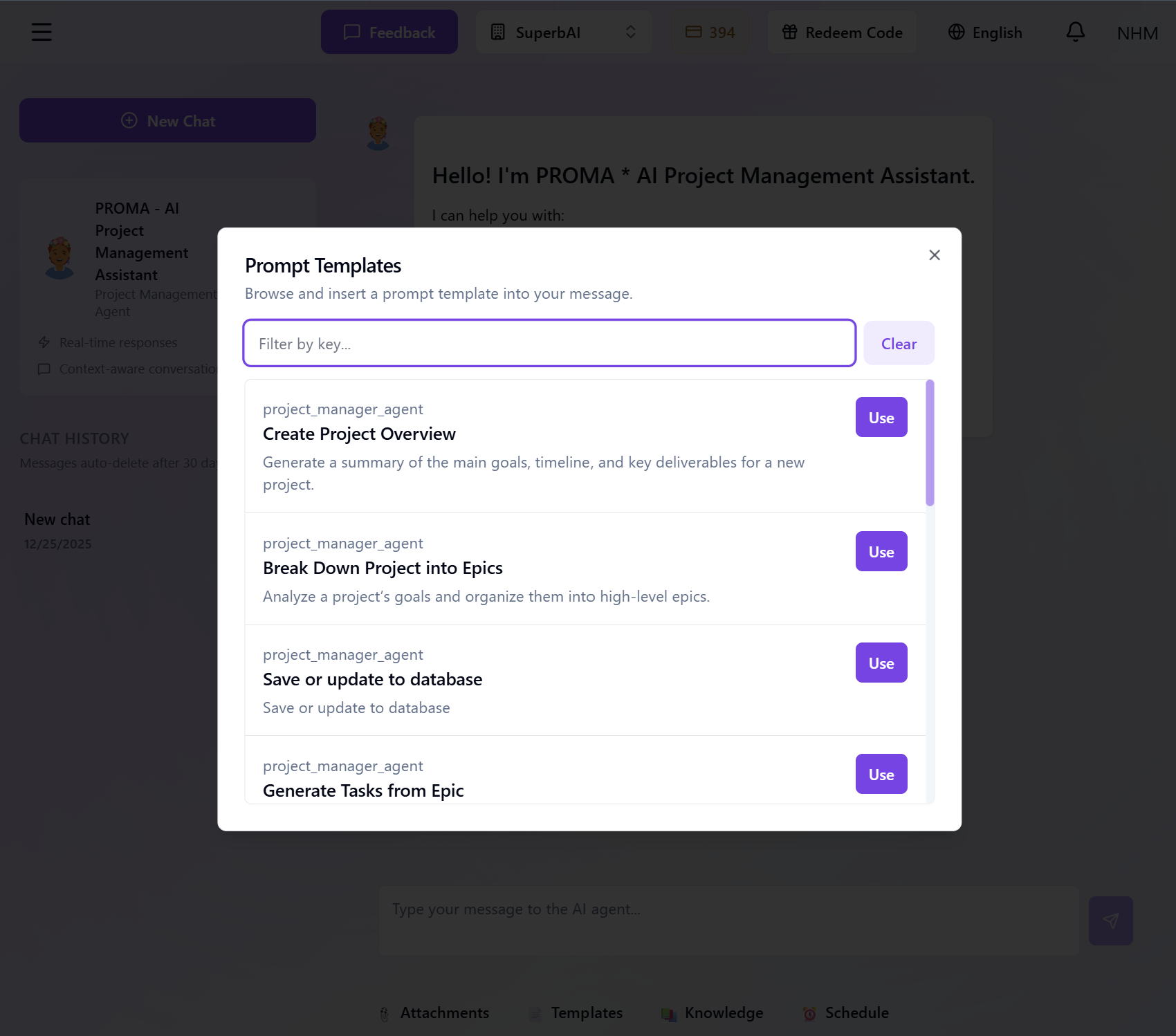This screenshot has width=1176, height=1036.
Task: Open the Knowledge icon
Action: 668,1012
